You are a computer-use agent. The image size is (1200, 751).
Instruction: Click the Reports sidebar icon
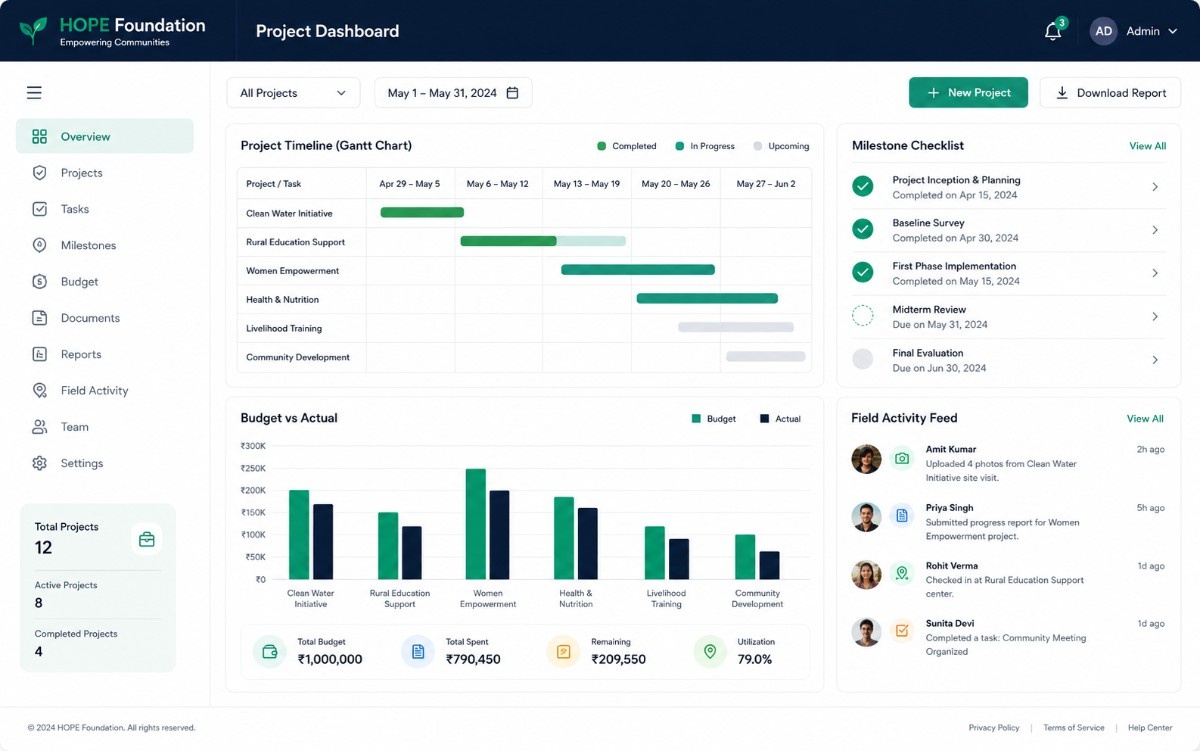tap(40, 354)
